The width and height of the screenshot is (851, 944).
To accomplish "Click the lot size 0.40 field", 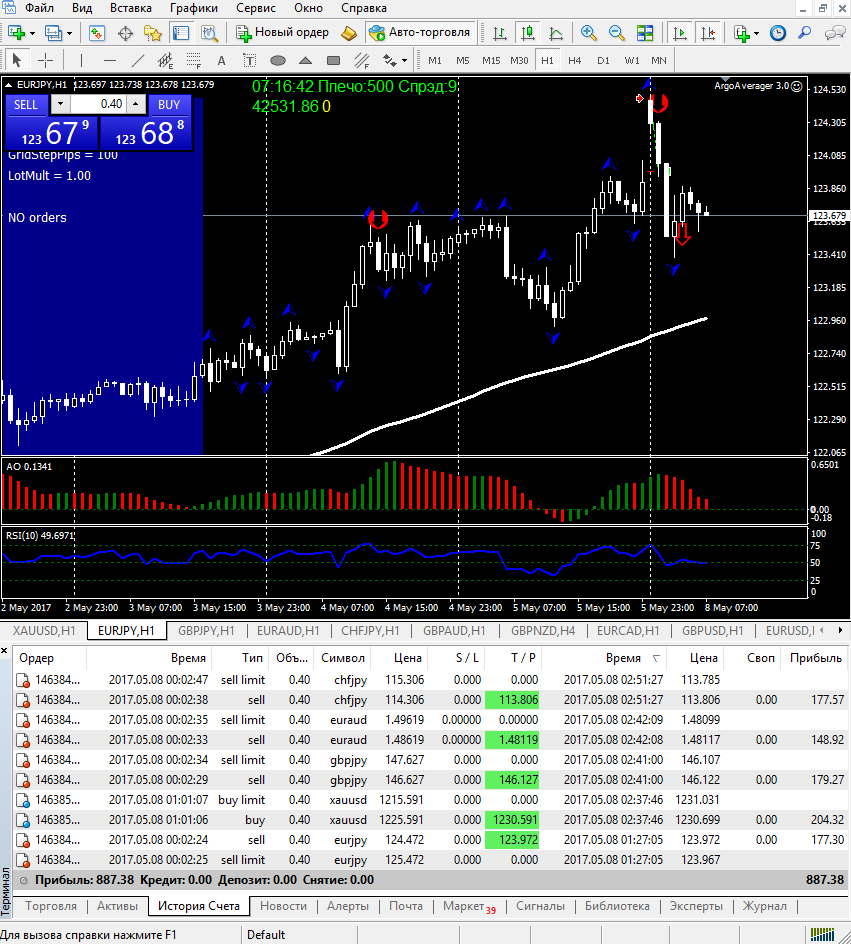I will click(x=98, y=104).
